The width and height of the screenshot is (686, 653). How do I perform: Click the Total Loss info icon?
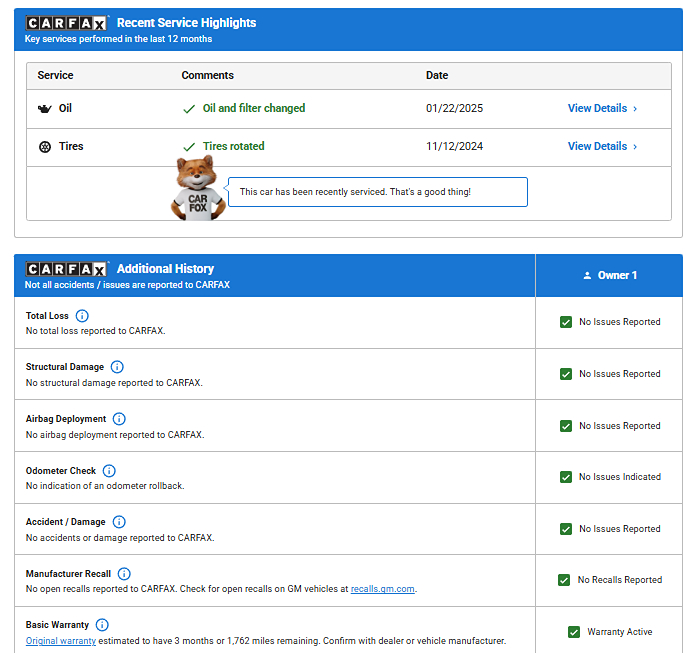coord(82,316)
